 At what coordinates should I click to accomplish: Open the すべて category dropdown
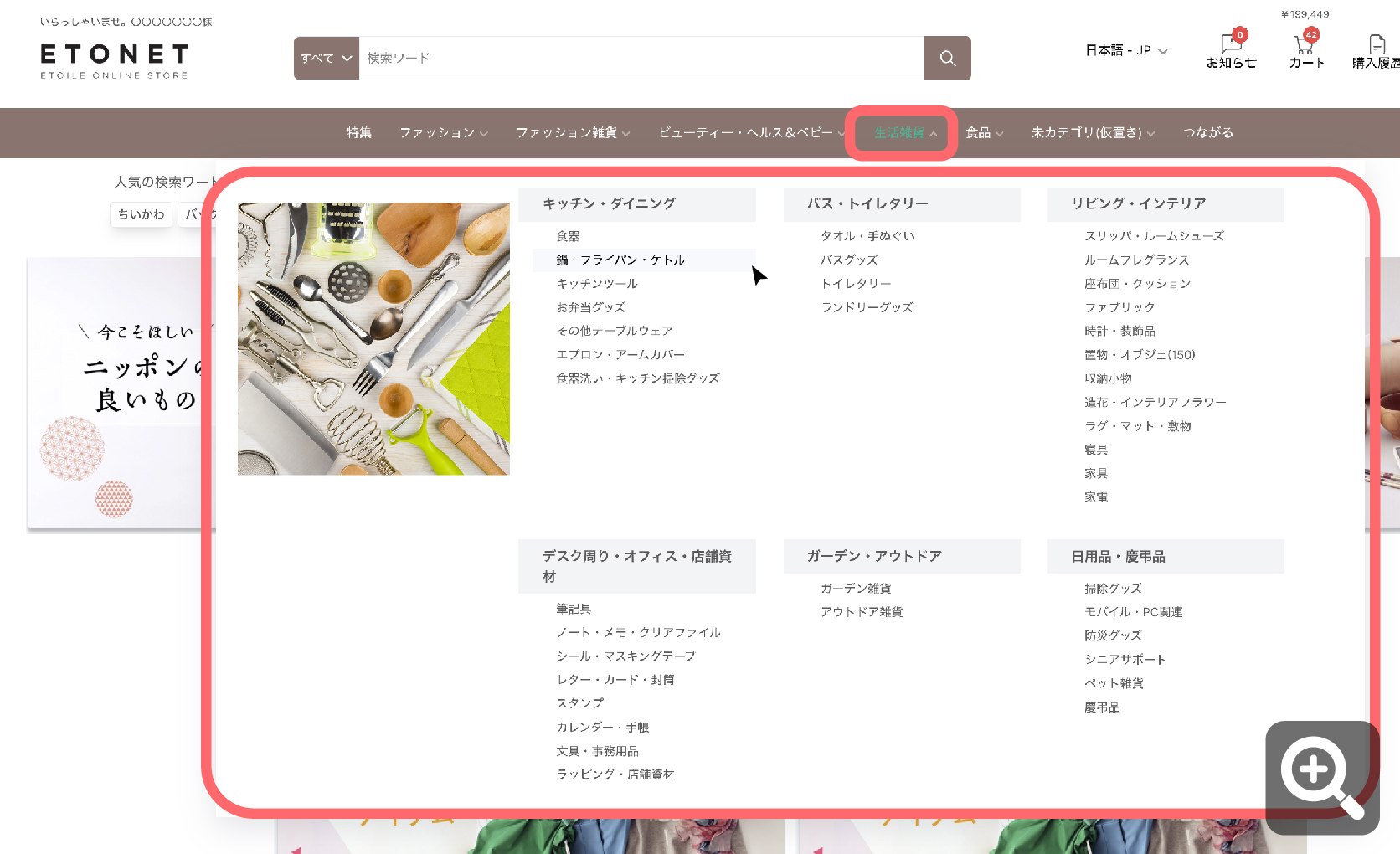[x=327, y=58]
